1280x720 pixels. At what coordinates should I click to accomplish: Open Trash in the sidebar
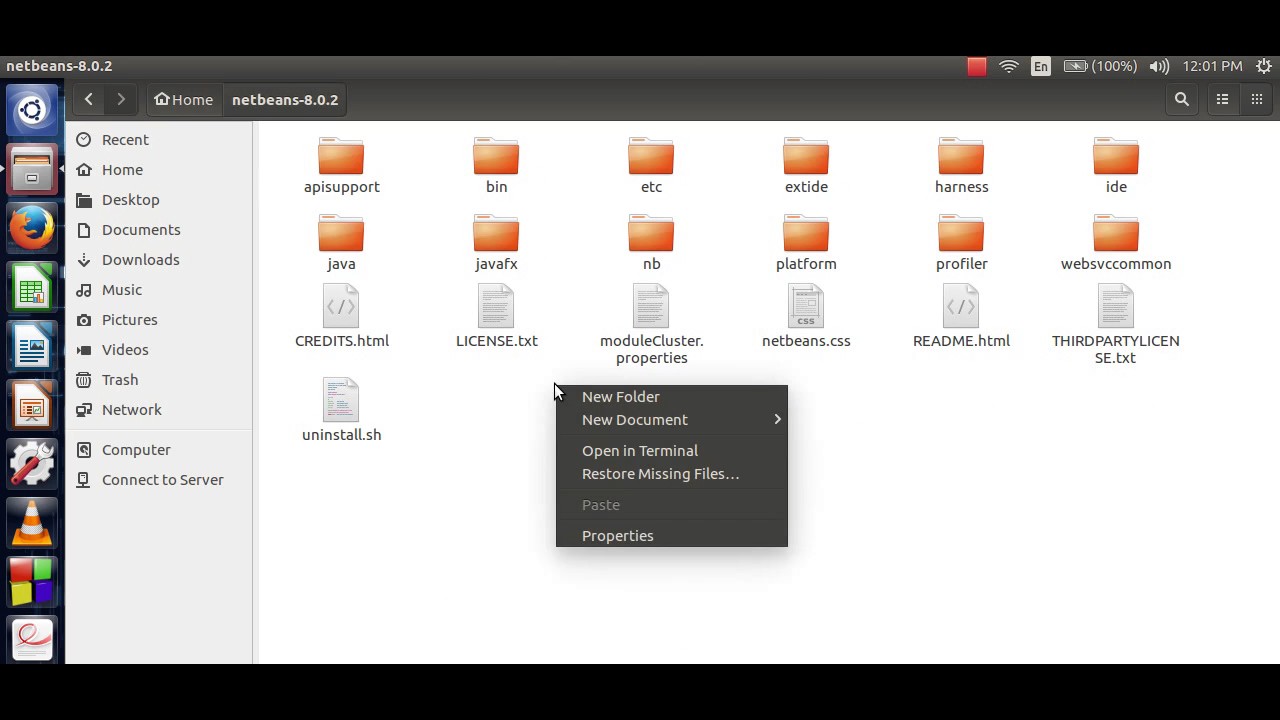[159, 380]
